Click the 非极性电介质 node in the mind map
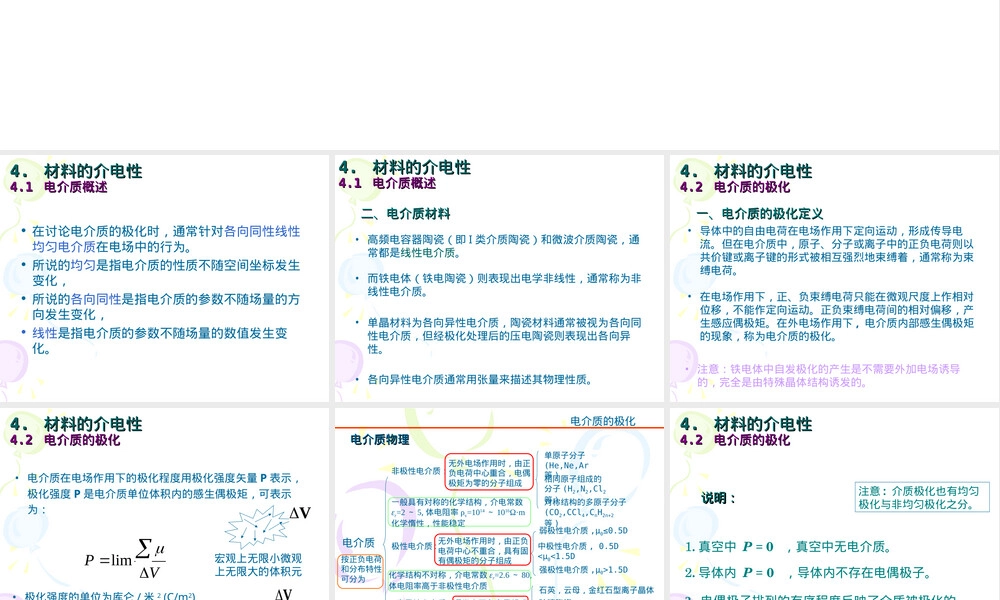The image size is (1000, 600). (416, 471)
